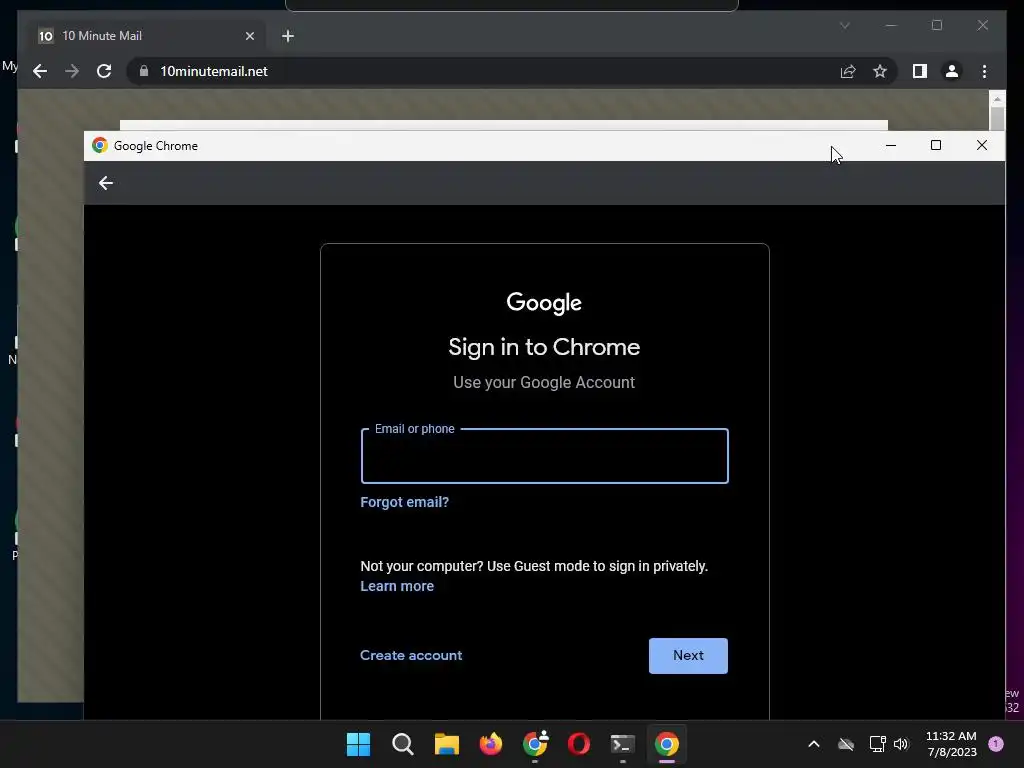Open the notification badge in the tray

click(x=996, y=744)
